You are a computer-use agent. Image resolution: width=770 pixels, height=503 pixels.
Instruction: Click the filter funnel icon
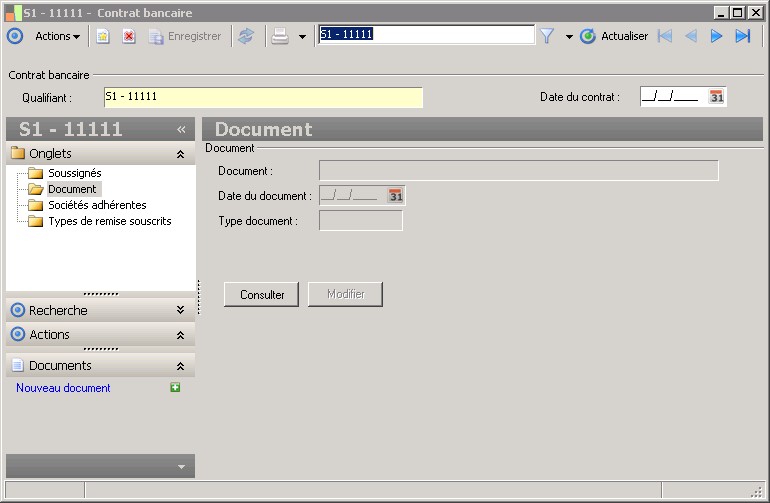point(547,36)
